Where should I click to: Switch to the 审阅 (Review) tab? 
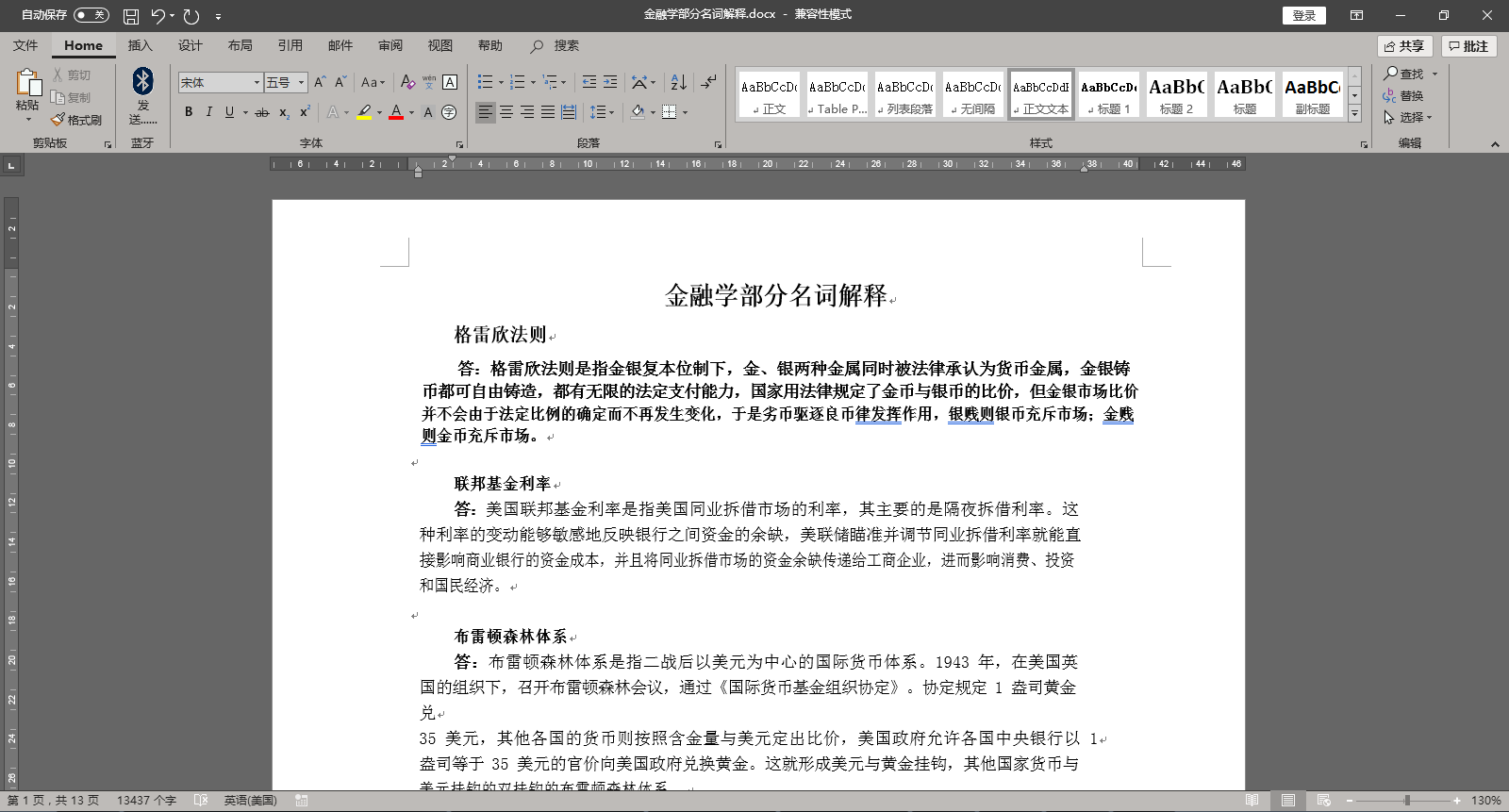(x=390, y=45)
